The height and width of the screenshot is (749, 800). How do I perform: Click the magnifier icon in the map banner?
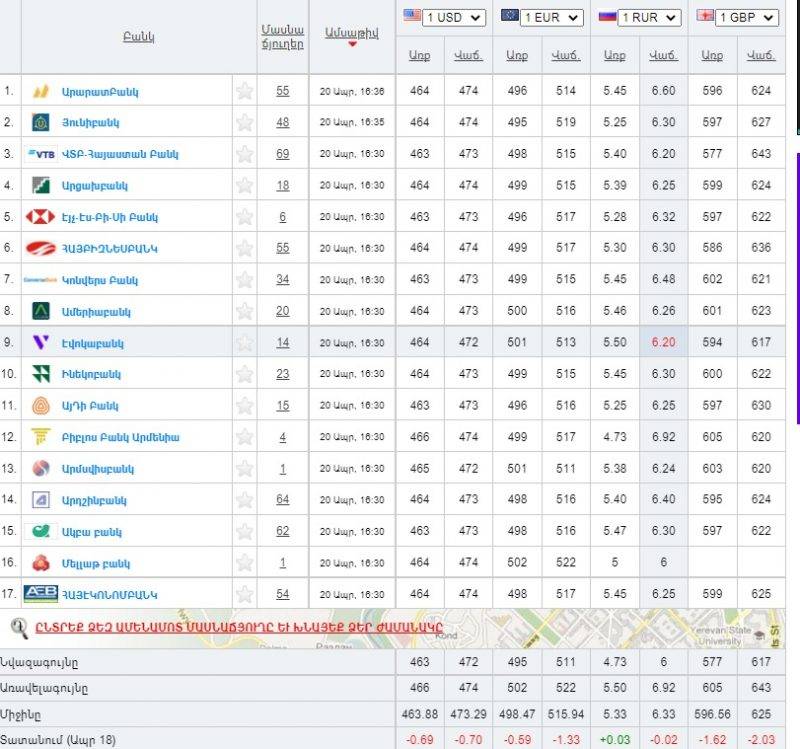(x=18, y=627)
